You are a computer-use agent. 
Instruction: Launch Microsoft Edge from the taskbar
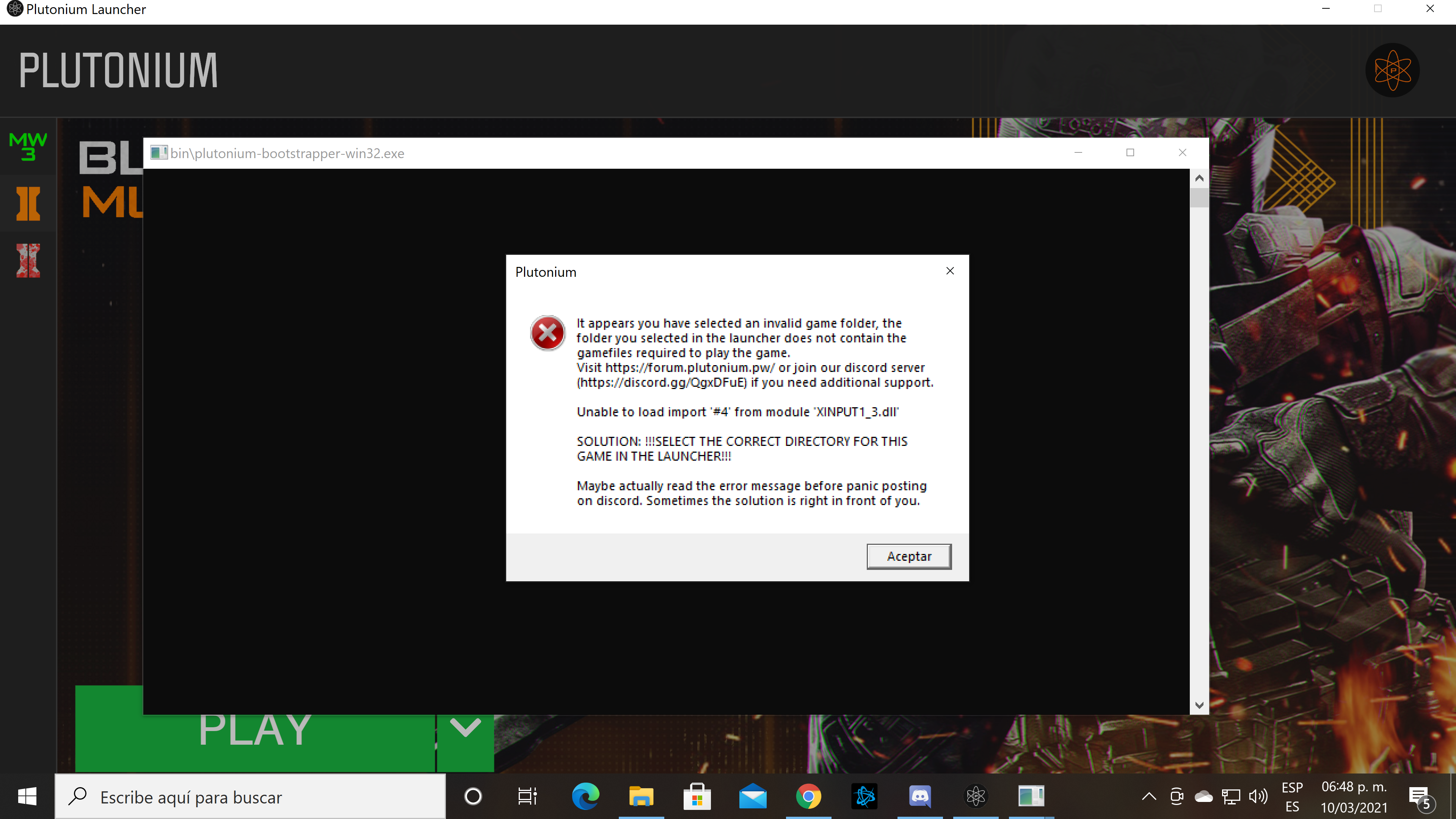(x=585, y=796)
